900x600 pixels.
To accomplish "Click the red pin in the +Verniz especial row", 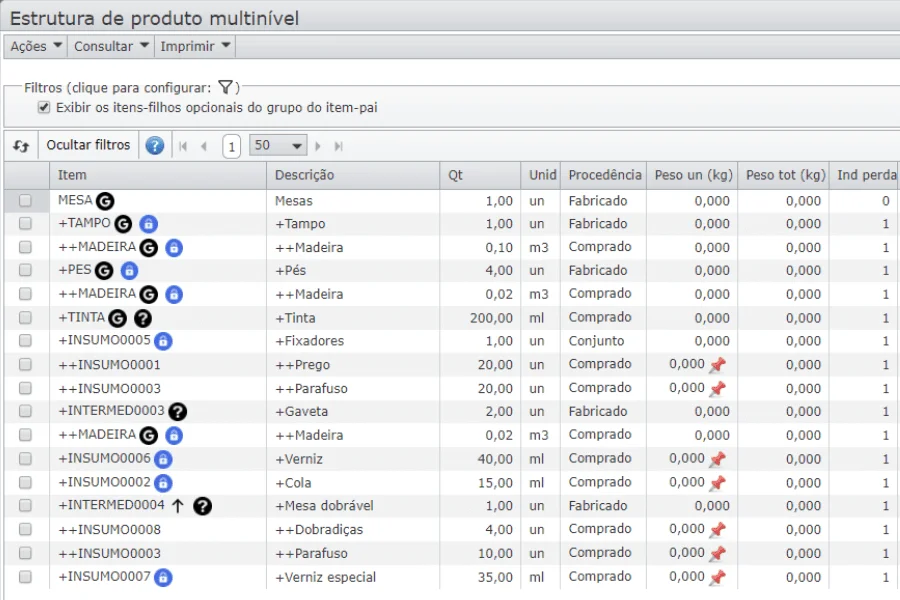I will point(717,578).
